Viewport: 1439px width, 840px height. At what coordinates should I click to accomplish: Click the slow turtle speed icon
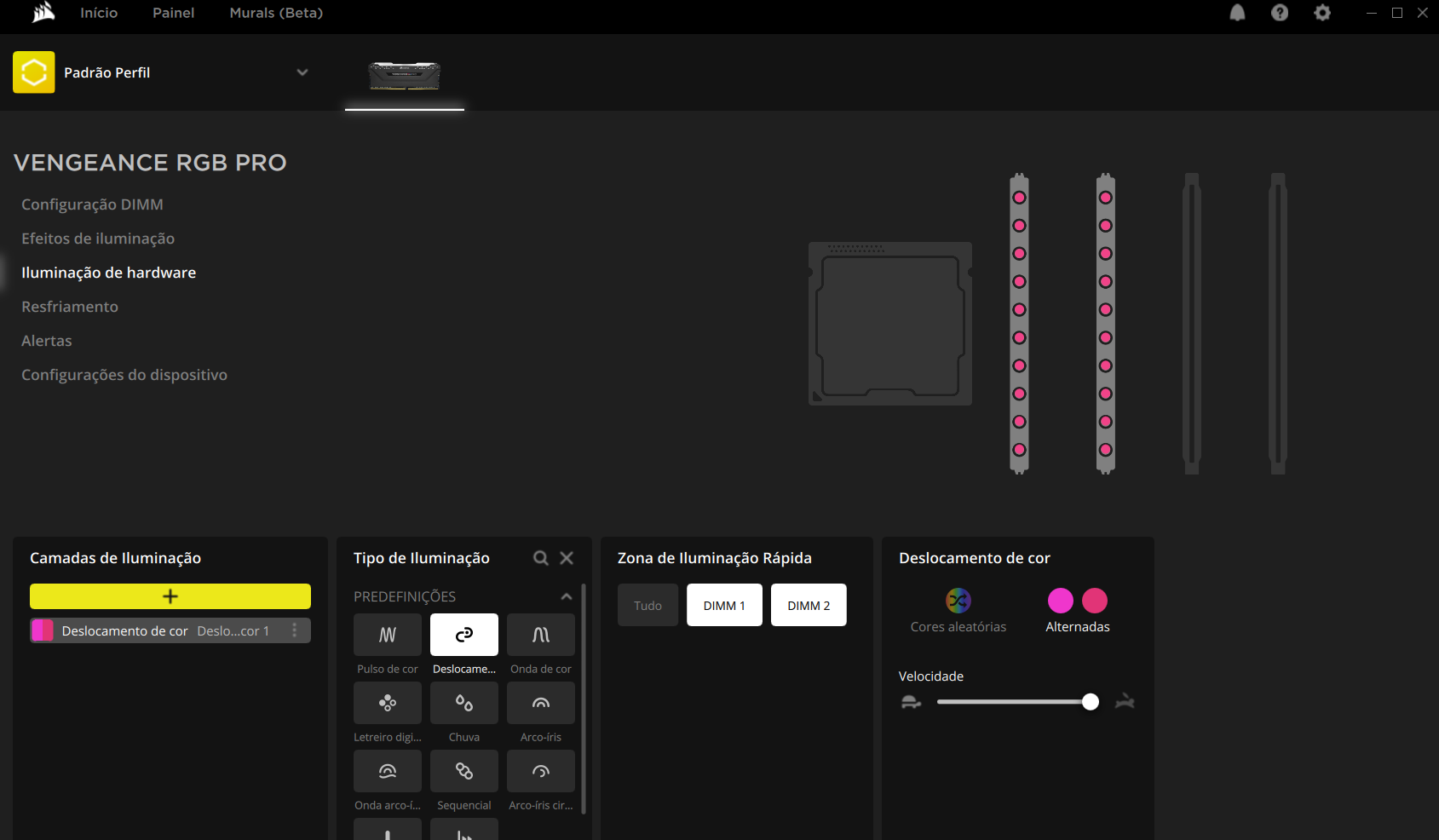[x=912, y=702]
